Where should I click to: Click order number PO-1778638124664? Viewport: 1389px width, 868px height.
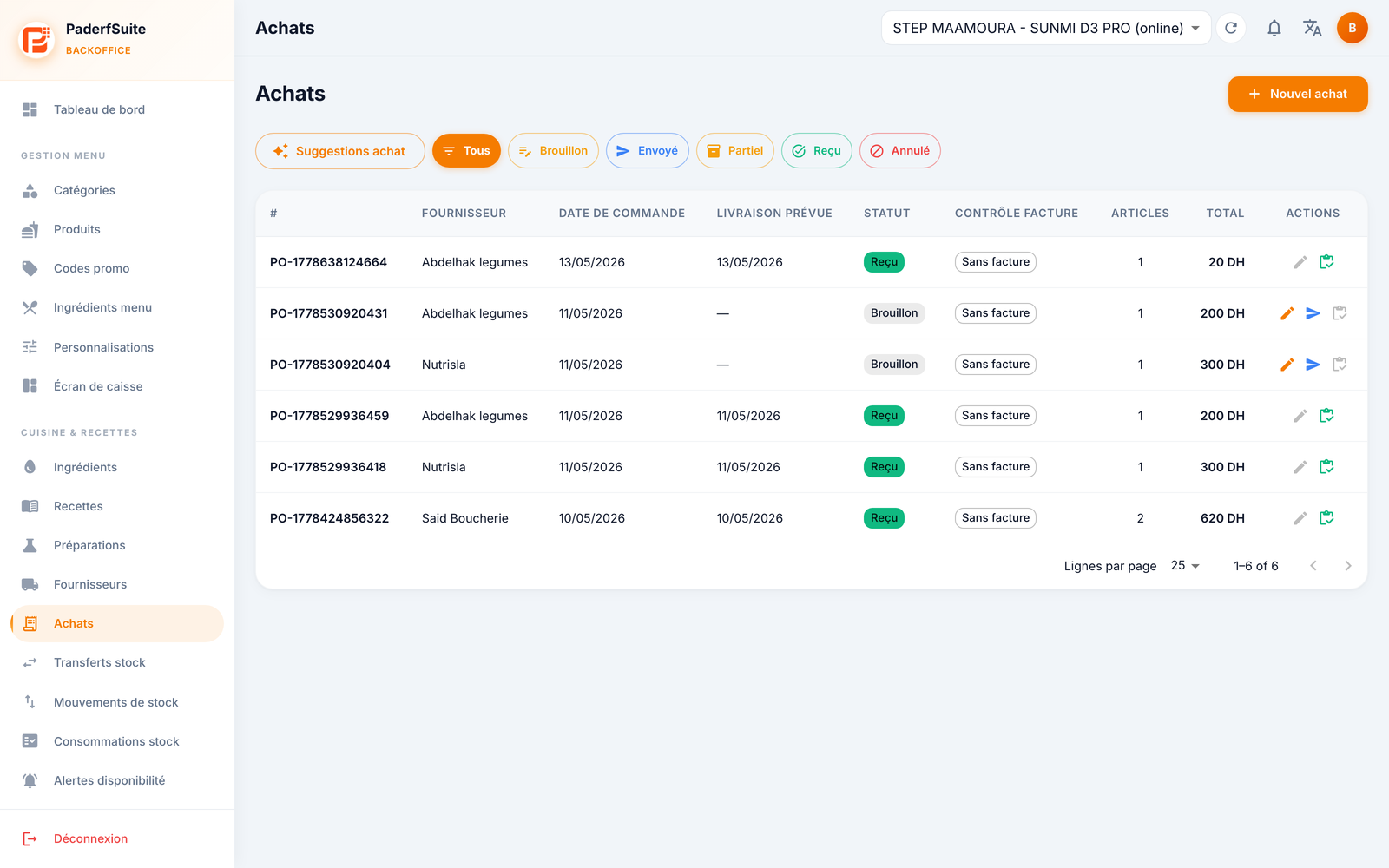[328, 262]
